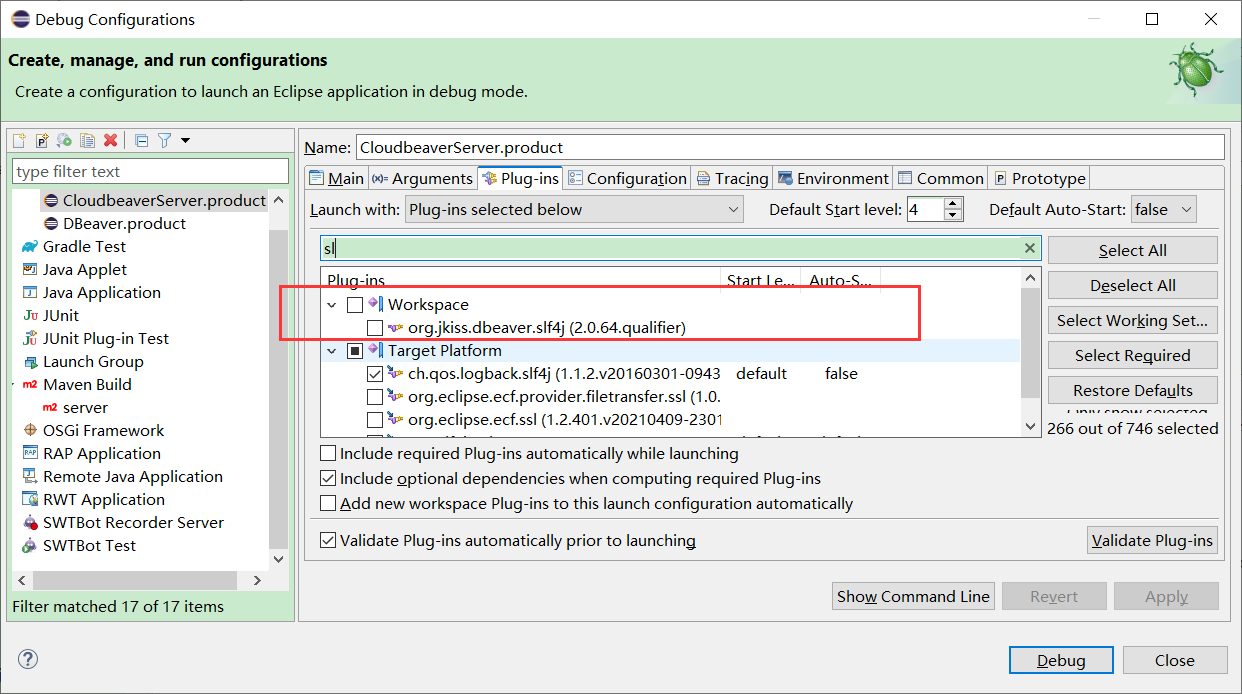
Task: Clear the plug-in search field X
Action: point(1030,248)
